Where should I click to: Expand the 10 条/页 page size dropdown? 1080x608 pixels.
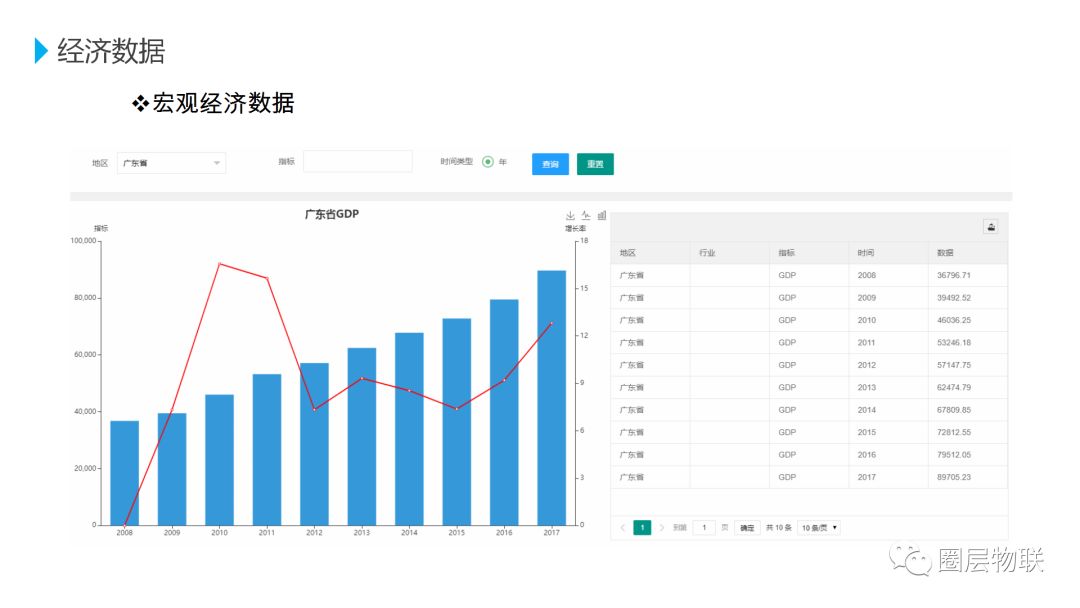pyautogui.click(x=819, y=527)
